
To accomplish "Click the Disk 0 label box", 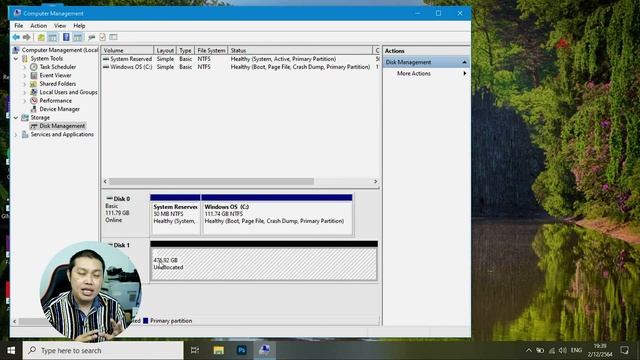I will coord(125,214).
